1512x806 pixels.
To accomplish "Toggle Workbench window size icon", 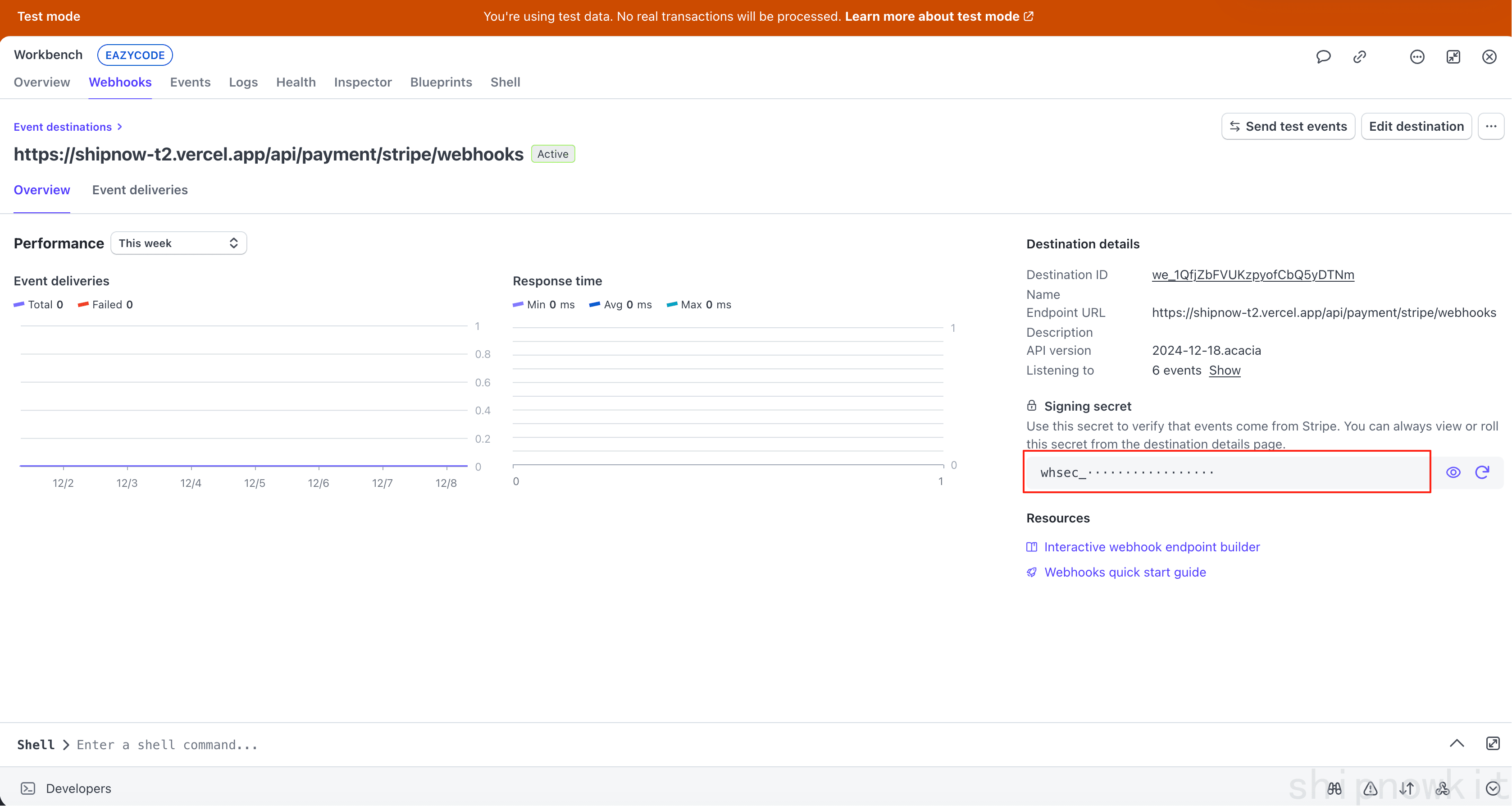I will 1453,56.
